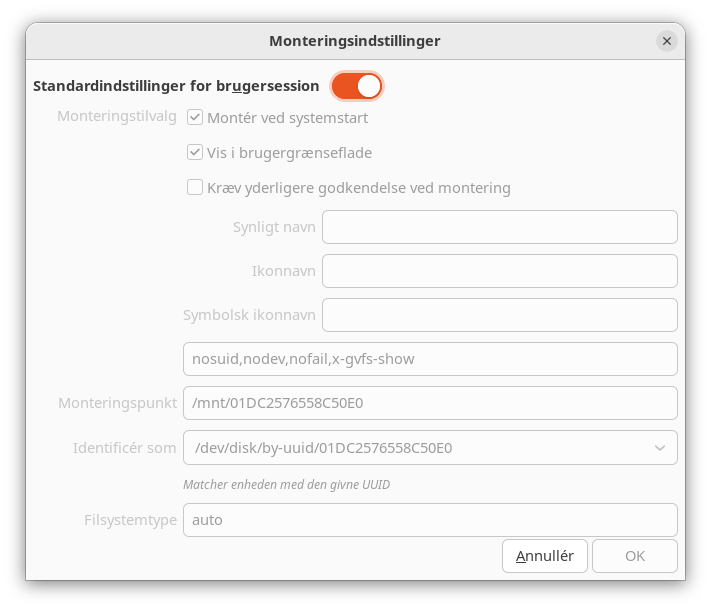Viewport: 711px width, 609px height.
Task: Click the Identificér som label
Action: tap(124, 448)
